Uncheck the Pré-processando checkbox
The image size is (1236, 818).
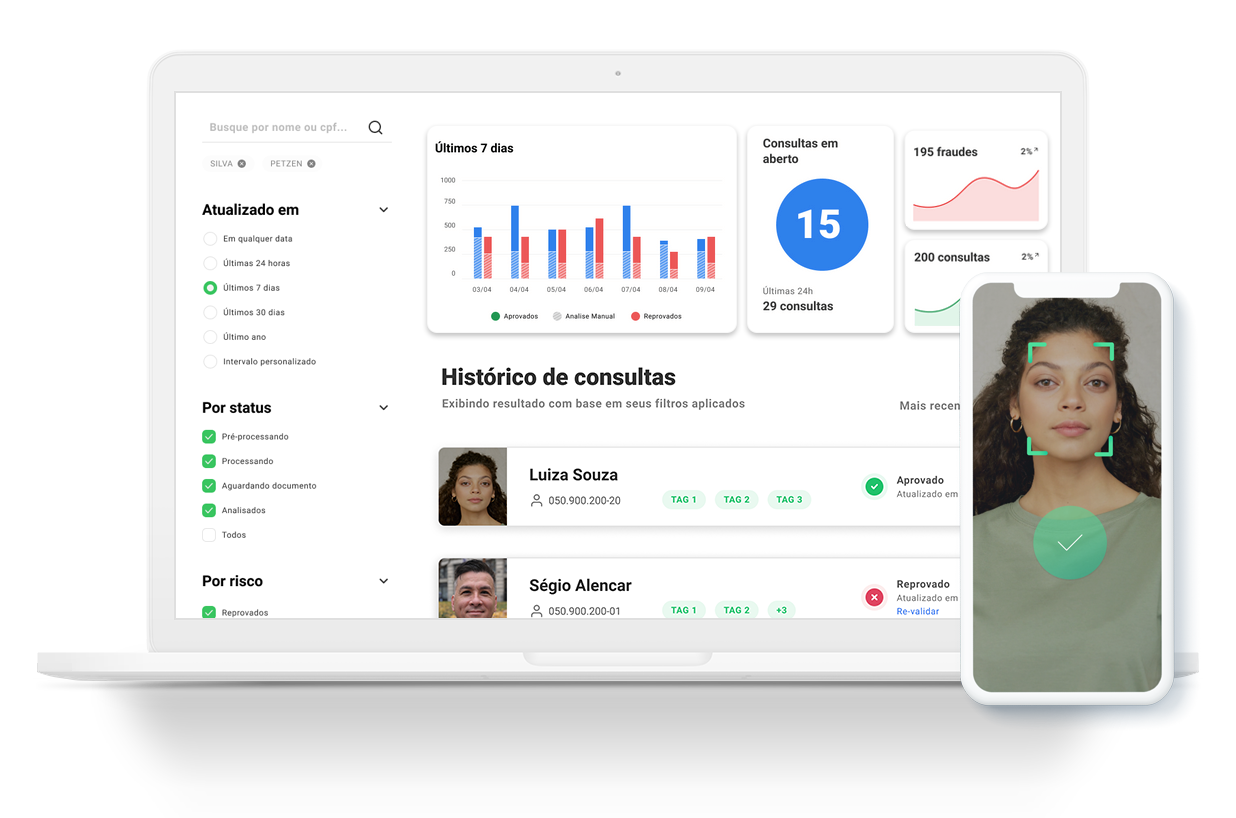pos(209,437)
